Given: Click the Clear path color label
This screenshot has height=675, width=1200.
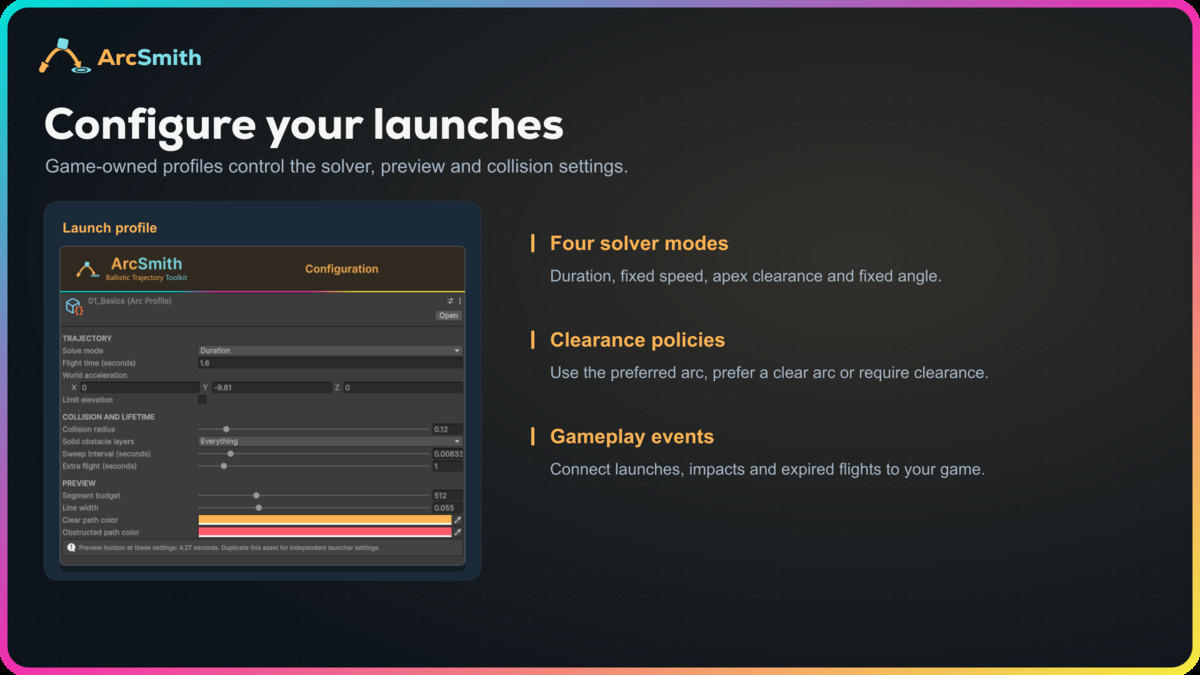Looking at the screenshot, I should [x=90, y=520].
